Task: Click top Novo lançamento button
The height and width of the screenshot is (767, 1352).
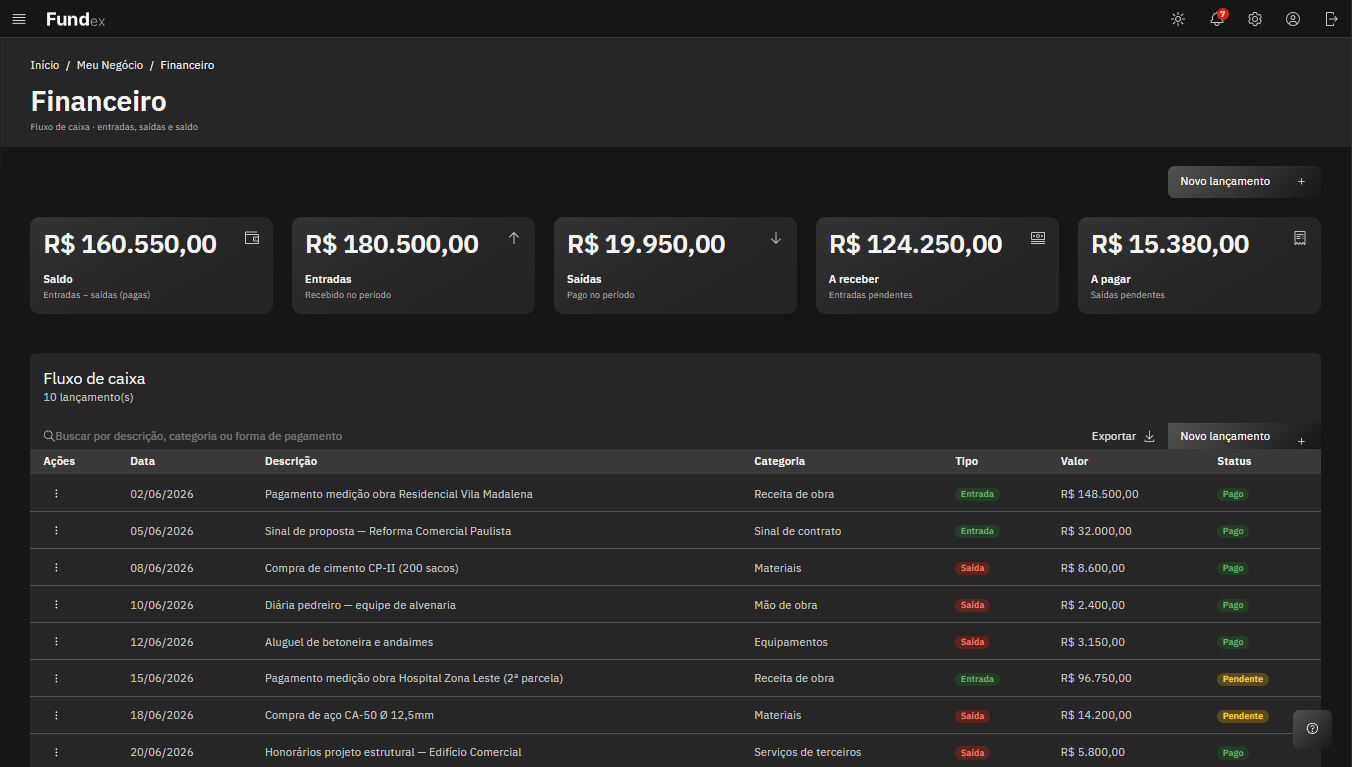Action: [1244, 182]
